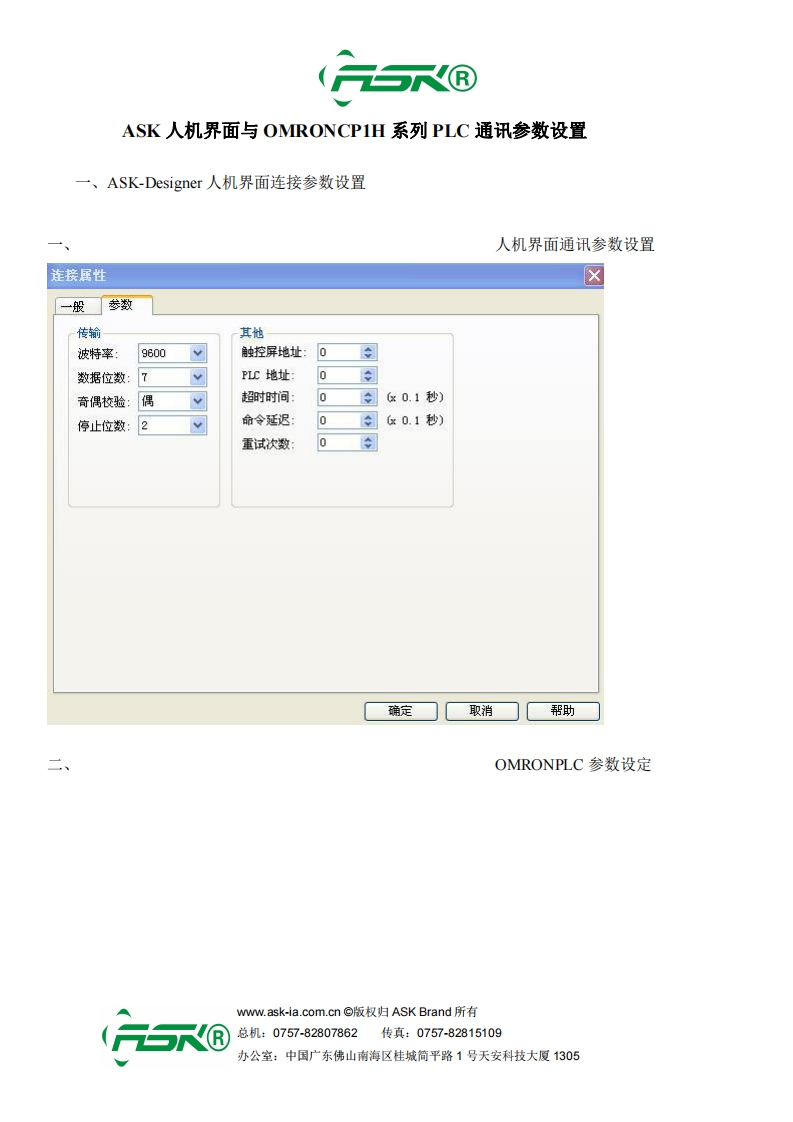Adjust the PLC 地址 spinner arrows

(x=368, y=375)
